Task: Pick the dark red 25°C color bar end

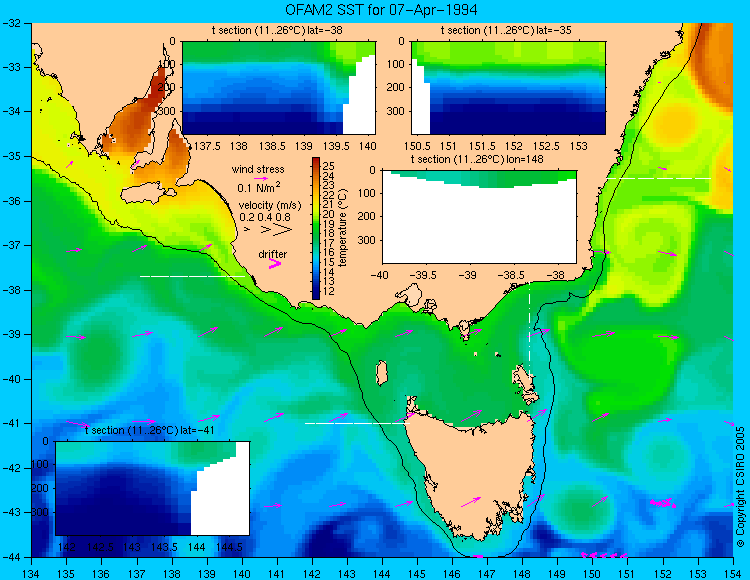Action: click(x=316, y=162)
